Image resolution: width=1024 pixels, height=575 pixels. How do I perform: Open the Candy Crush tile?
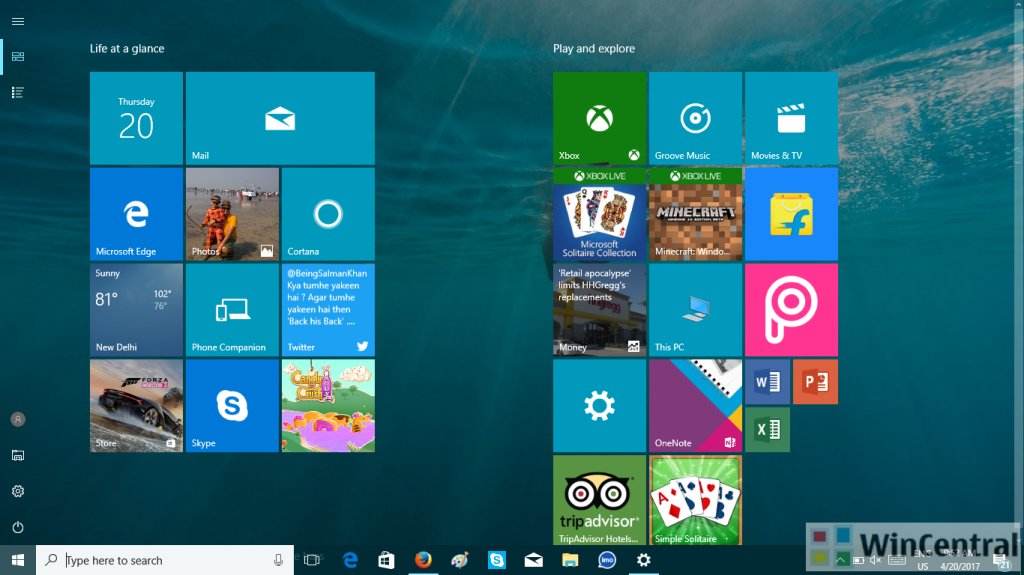coord(328,406)
